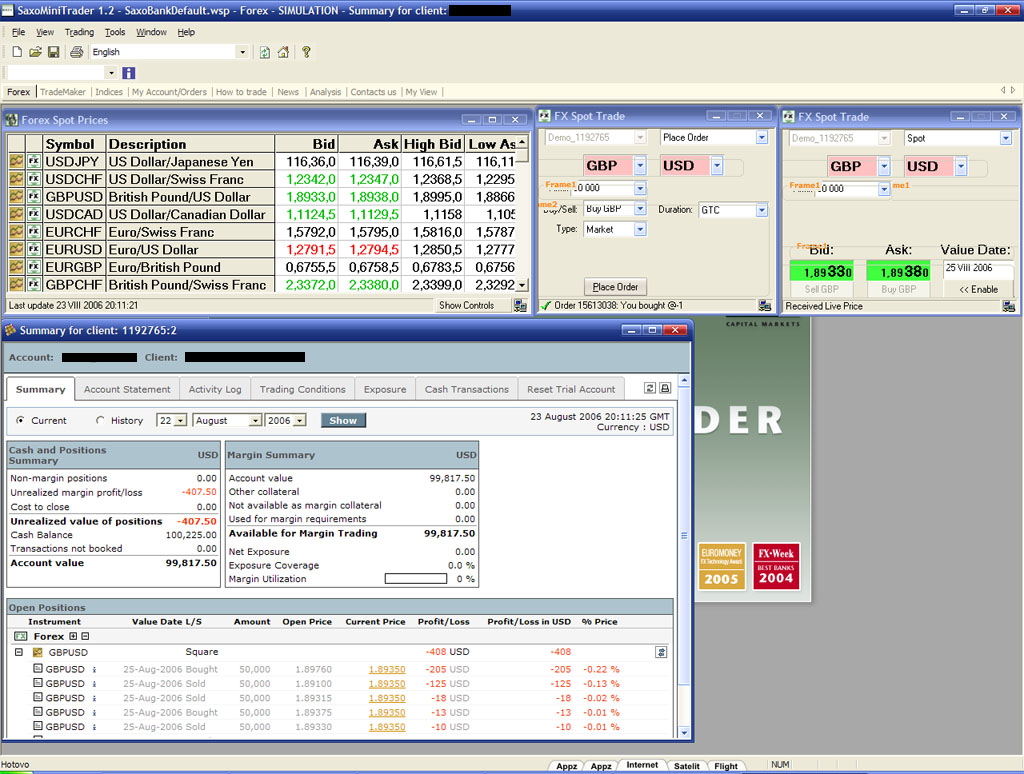The image size is (1024, 774).
Task: Click the Save floppy disk icon
Action: (x=53, y=52)
